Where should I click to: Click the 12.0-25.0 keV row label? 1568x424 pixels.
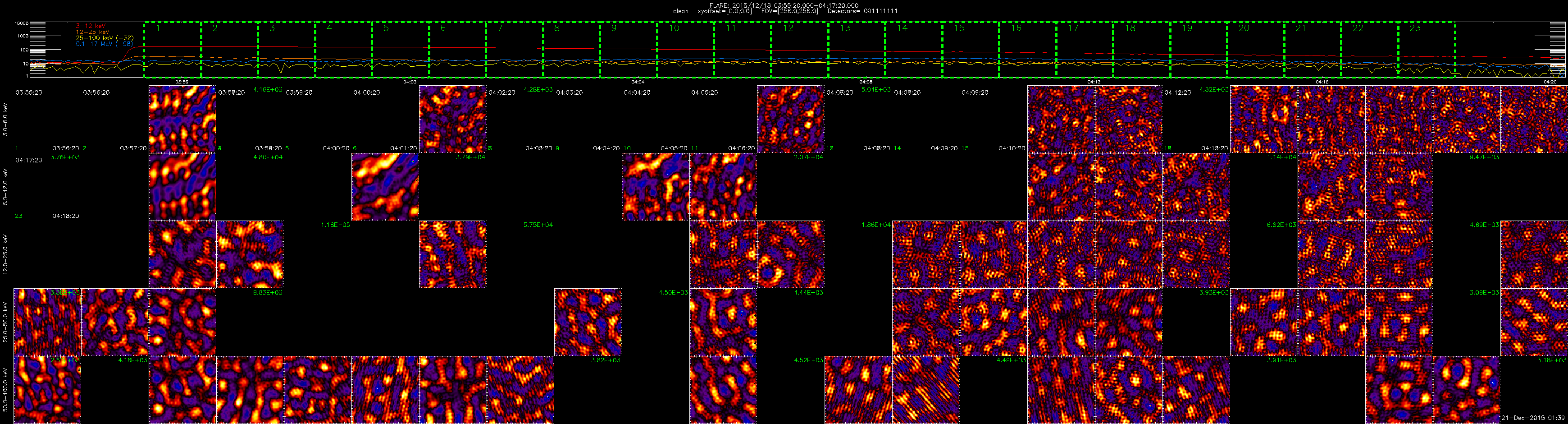tap(5, 254)
